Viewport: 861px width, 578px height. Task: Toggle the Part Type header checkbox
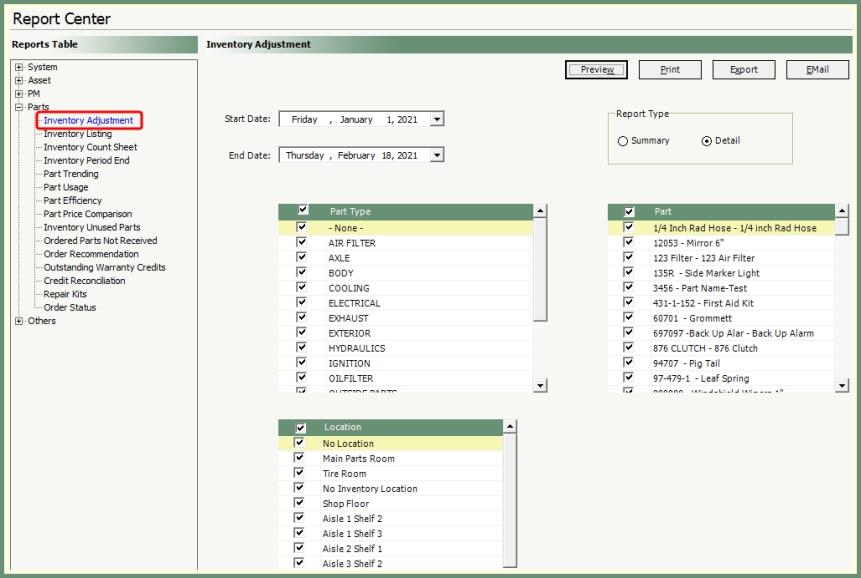(303, 210)
